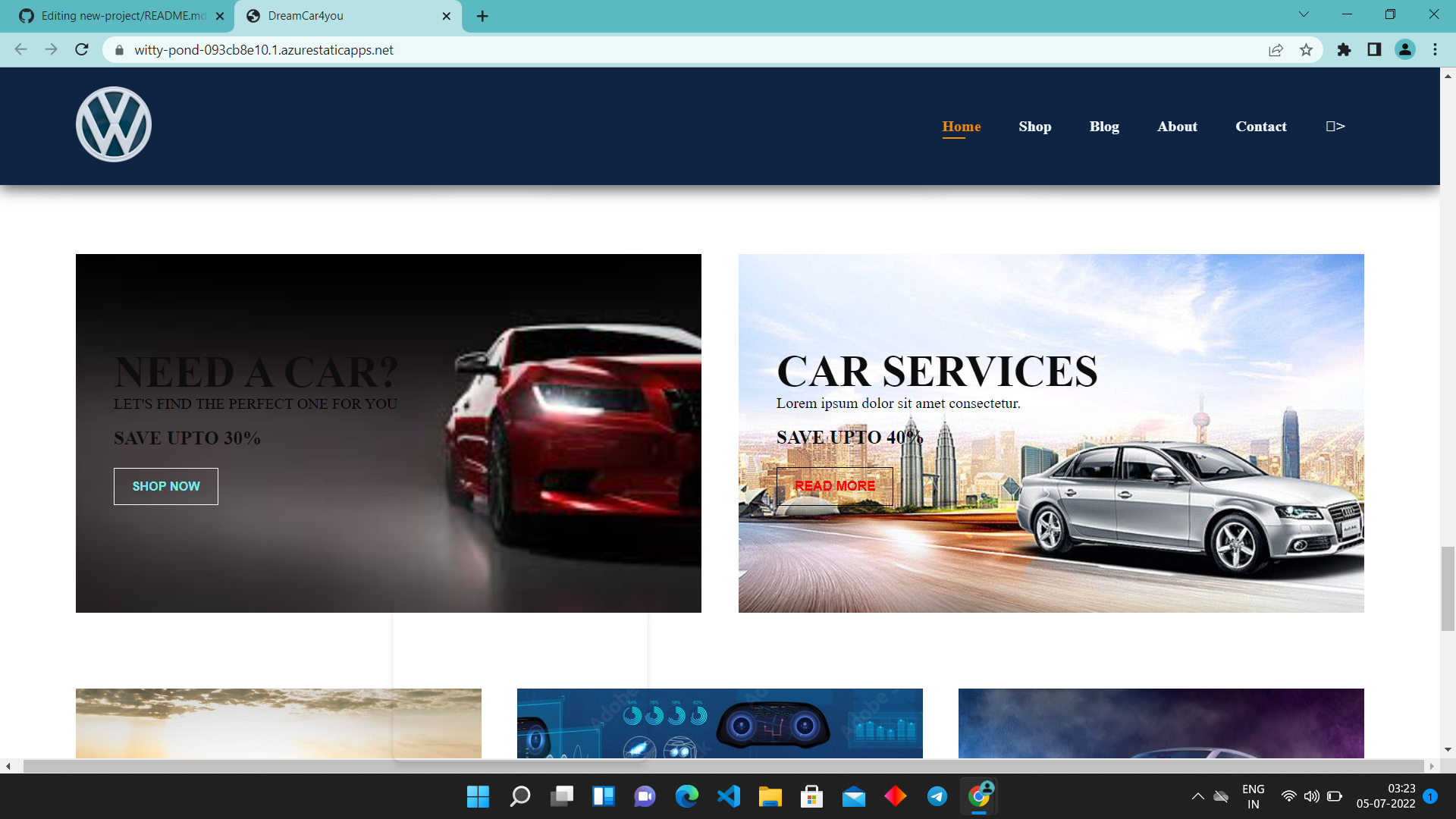1456x819 pixels.
Task: Click the scroll left arrow
Action: (x=8, y=766)
